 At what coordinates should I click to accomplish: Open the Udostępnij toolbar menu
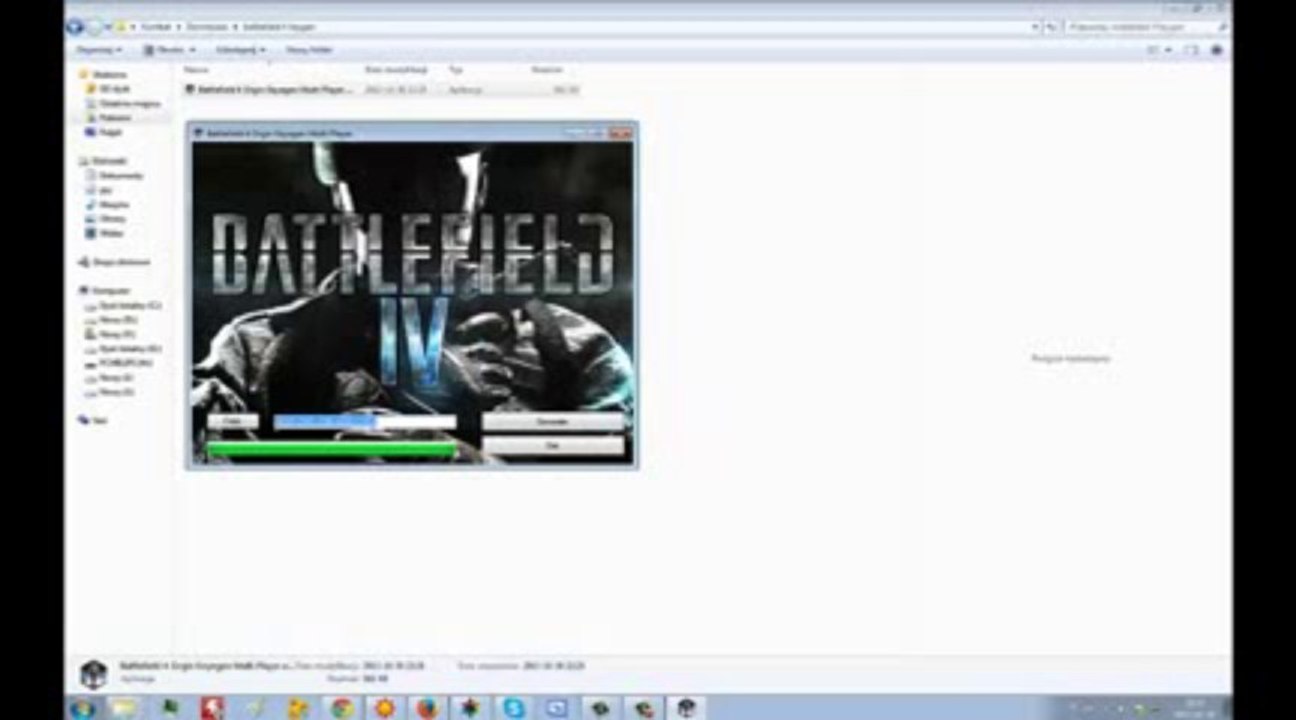tap(241, 49)
